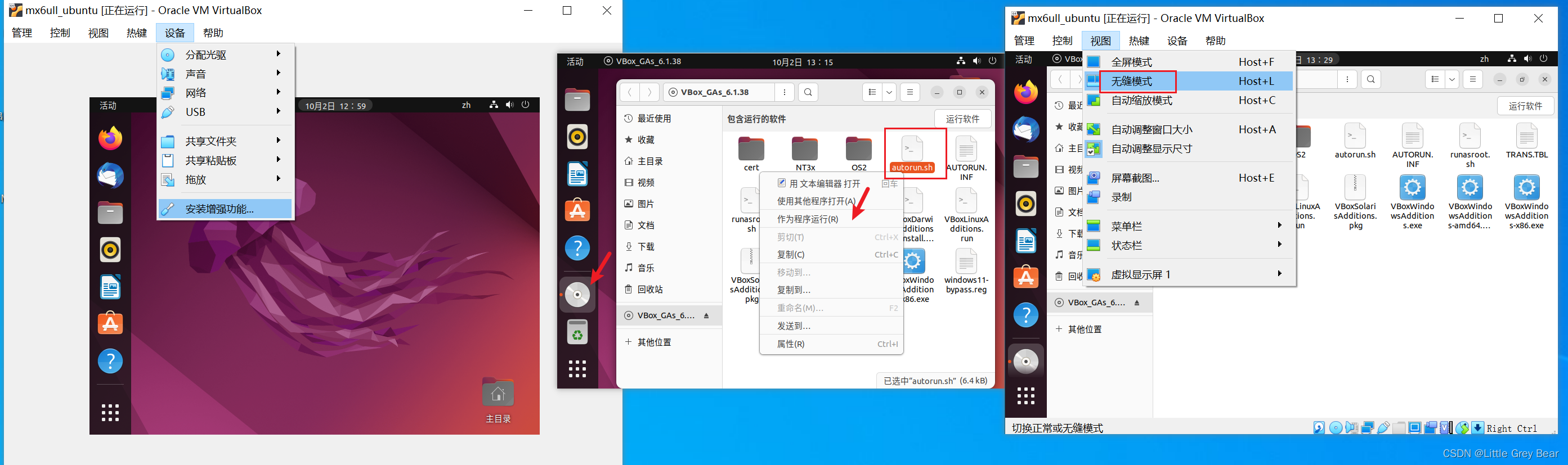
Task: Select cert folder in middle file manager
Action: coord(751,155)
